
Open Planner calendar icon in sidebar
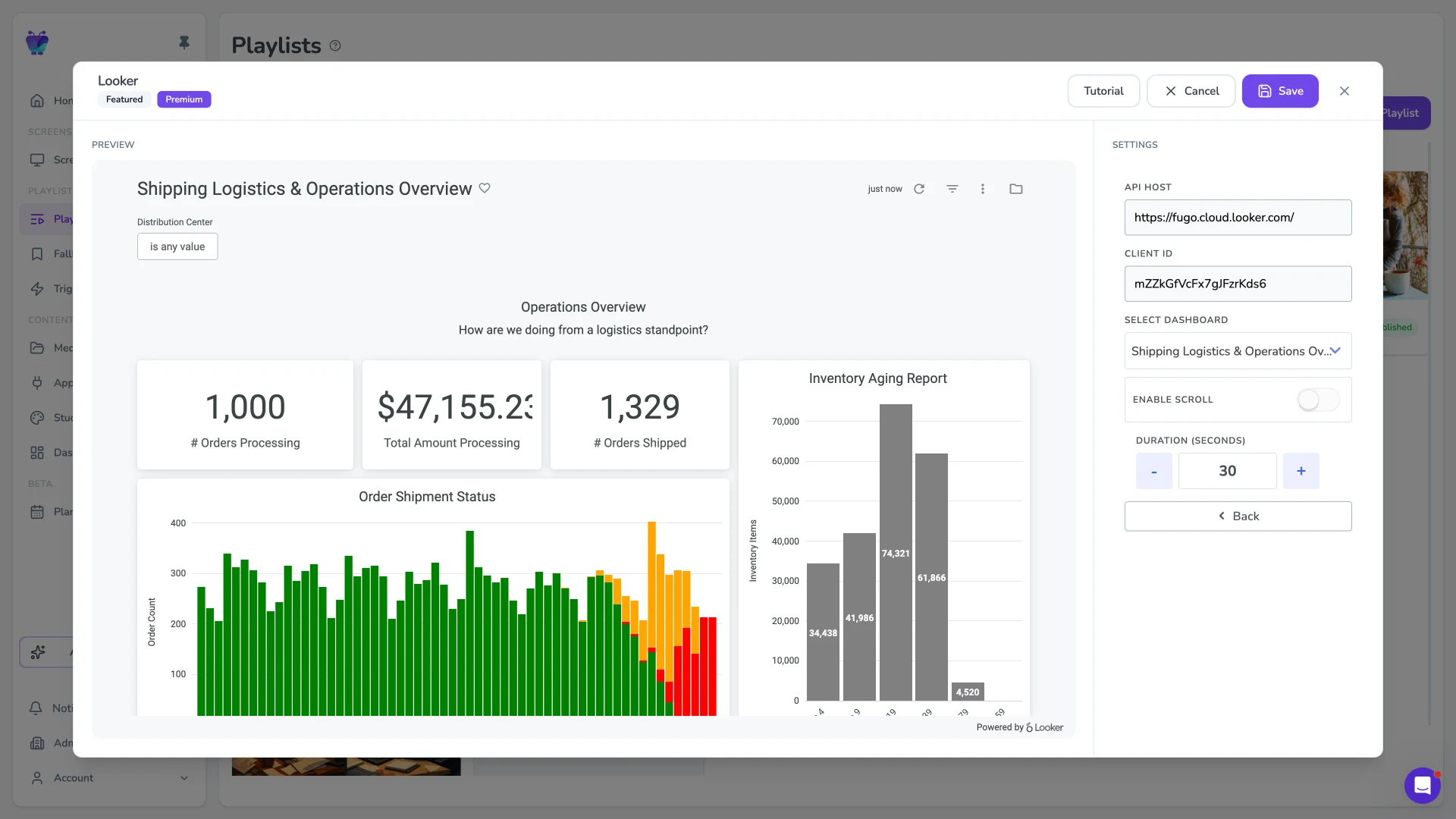click(37, 512)
